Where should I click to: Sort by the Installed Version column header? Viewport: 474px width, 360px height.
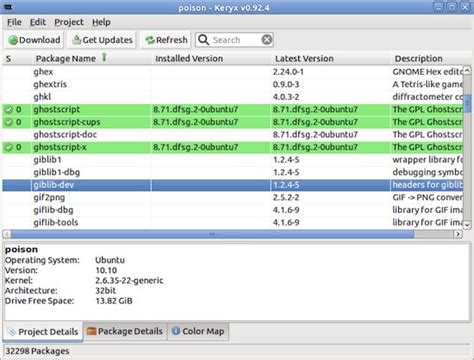pos(189,59)
